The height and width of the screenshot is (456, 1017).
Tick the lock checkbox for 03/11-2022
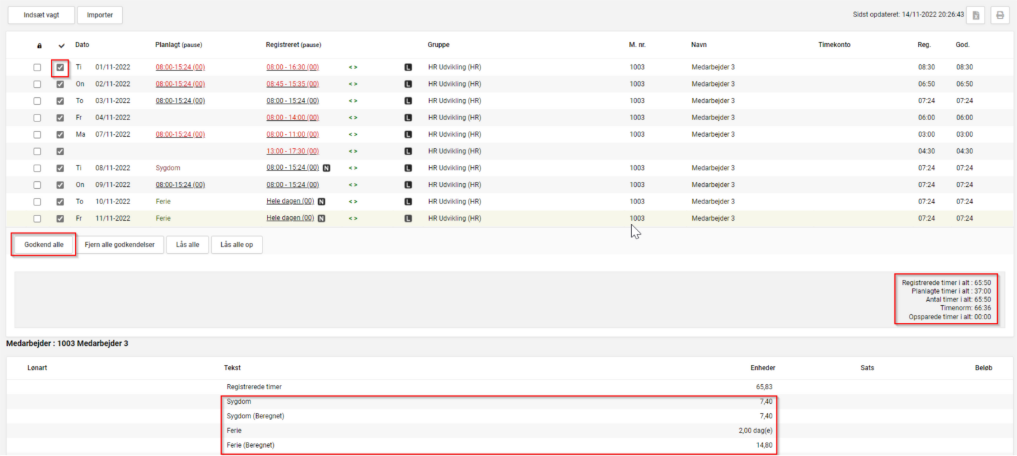(x=38, y=101)
